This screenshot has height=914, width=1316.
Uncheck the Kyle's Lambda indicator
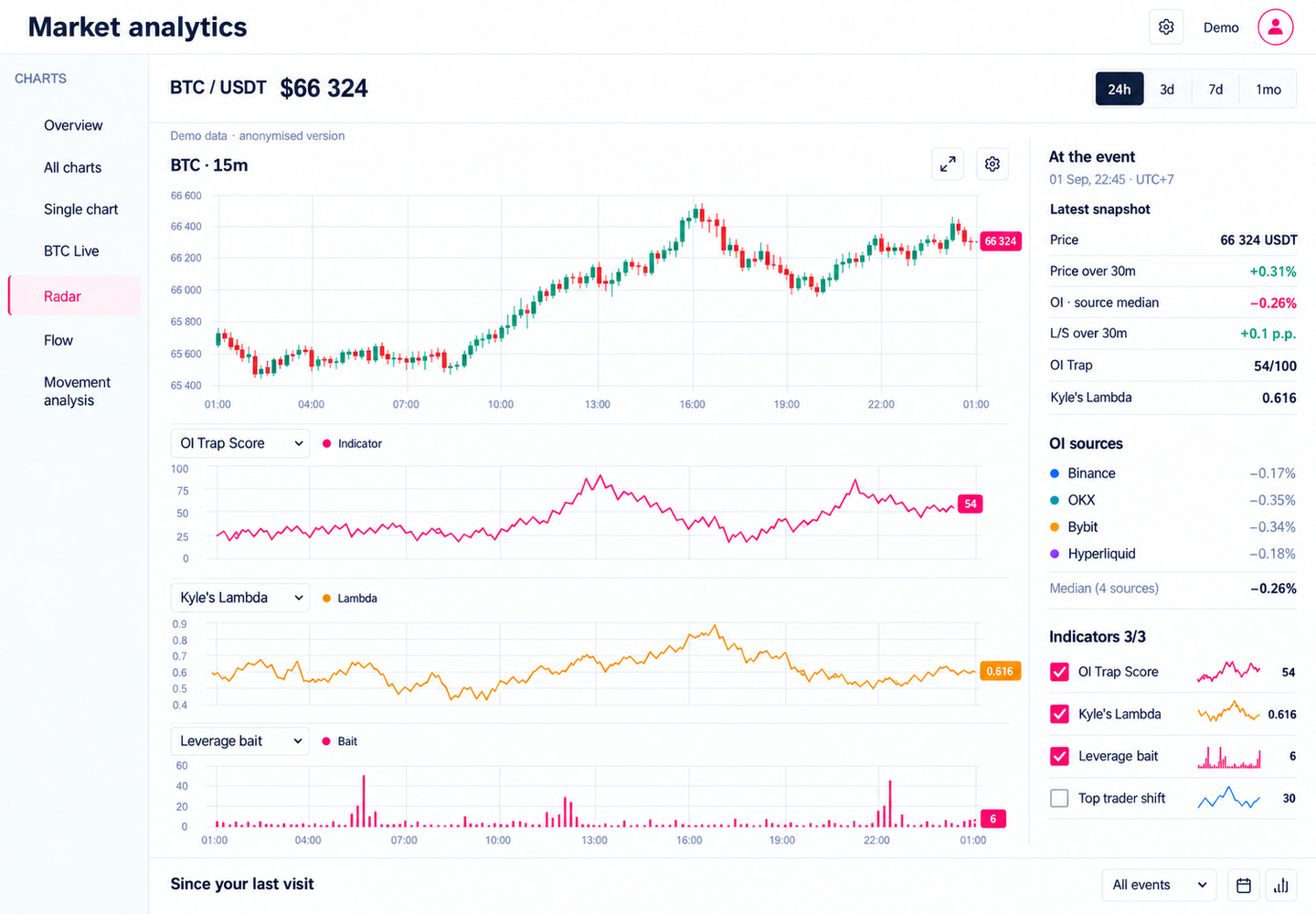[x=1059, y=714]
